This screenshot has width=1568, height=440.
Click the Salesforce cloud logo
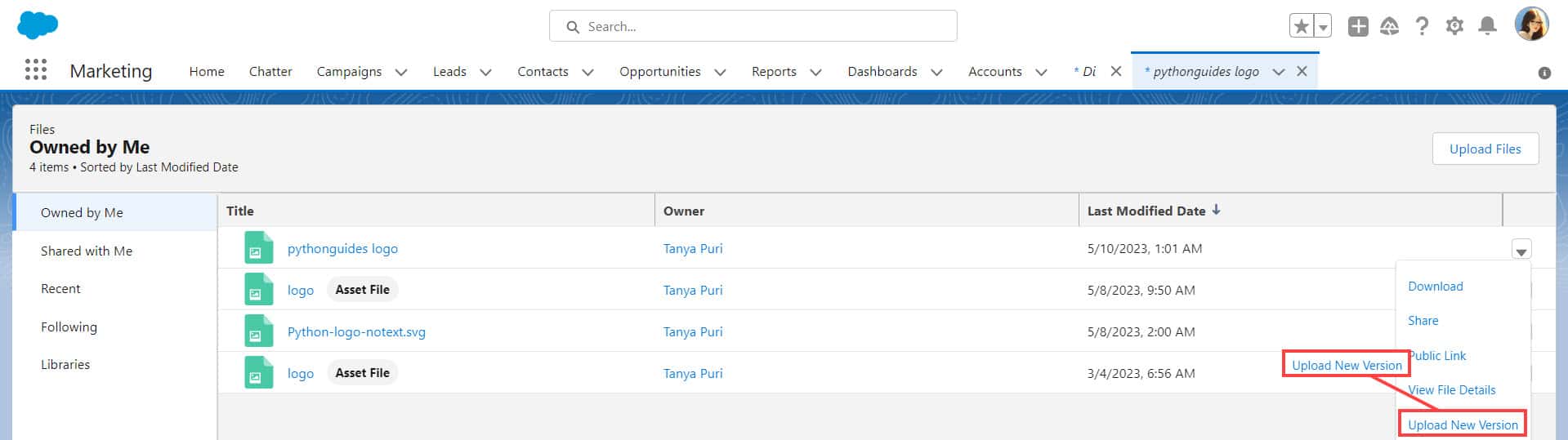38,25
